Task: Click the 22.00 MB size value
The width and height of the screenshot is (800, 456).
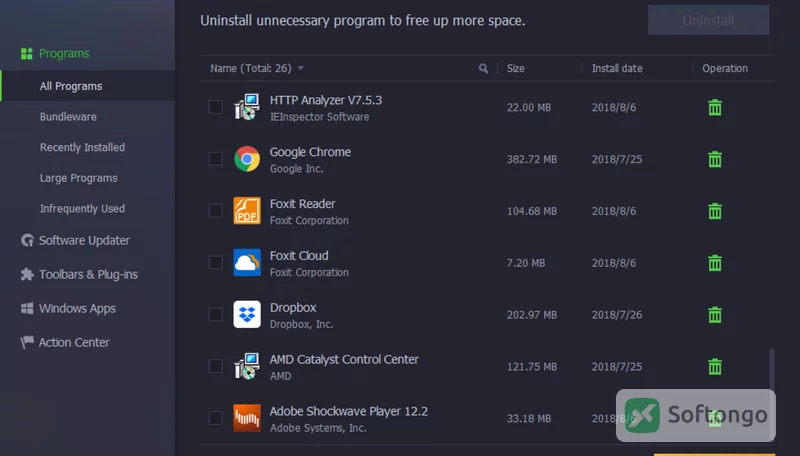Action: point(529,108)
